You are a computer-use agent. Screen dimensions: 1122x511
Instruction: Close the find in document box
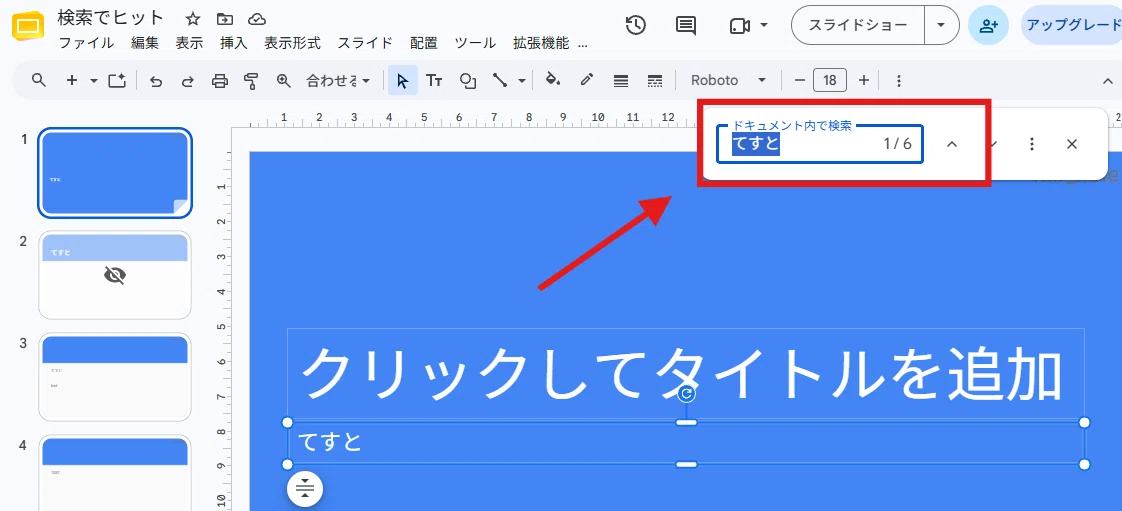[x=1071, y=144]
